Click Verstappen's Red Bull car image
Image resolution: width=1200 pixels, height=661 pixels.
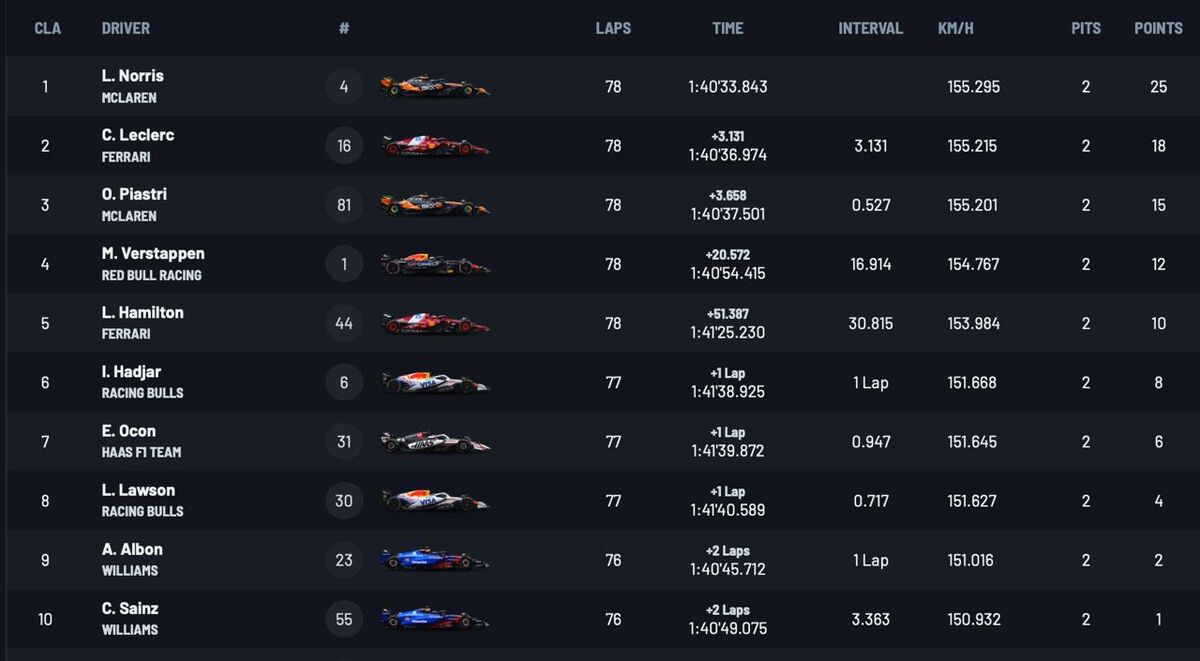click(435, 264)
